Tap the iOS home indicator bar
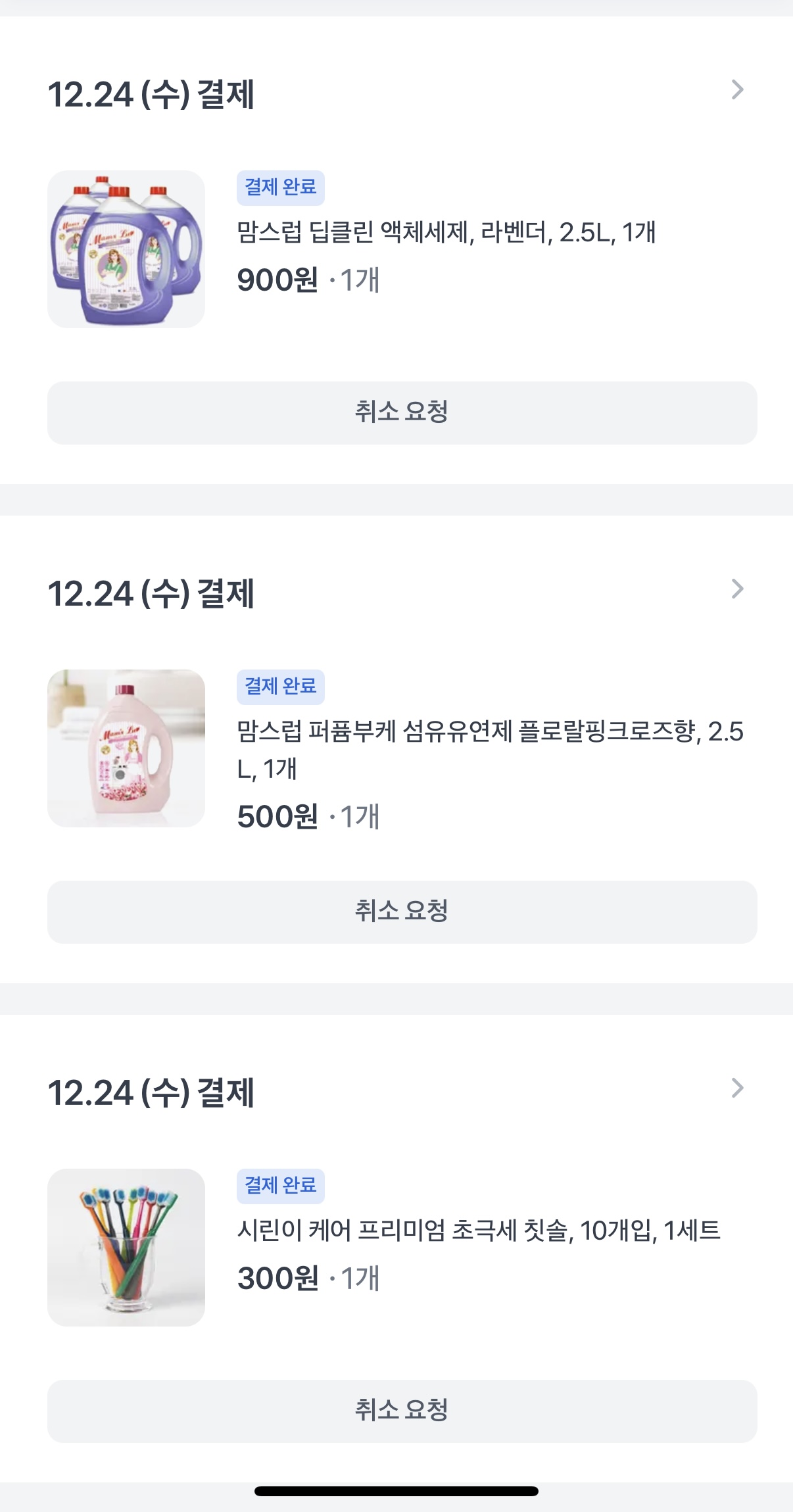Screen dimensions: 793x1512 click(396, 1491)
